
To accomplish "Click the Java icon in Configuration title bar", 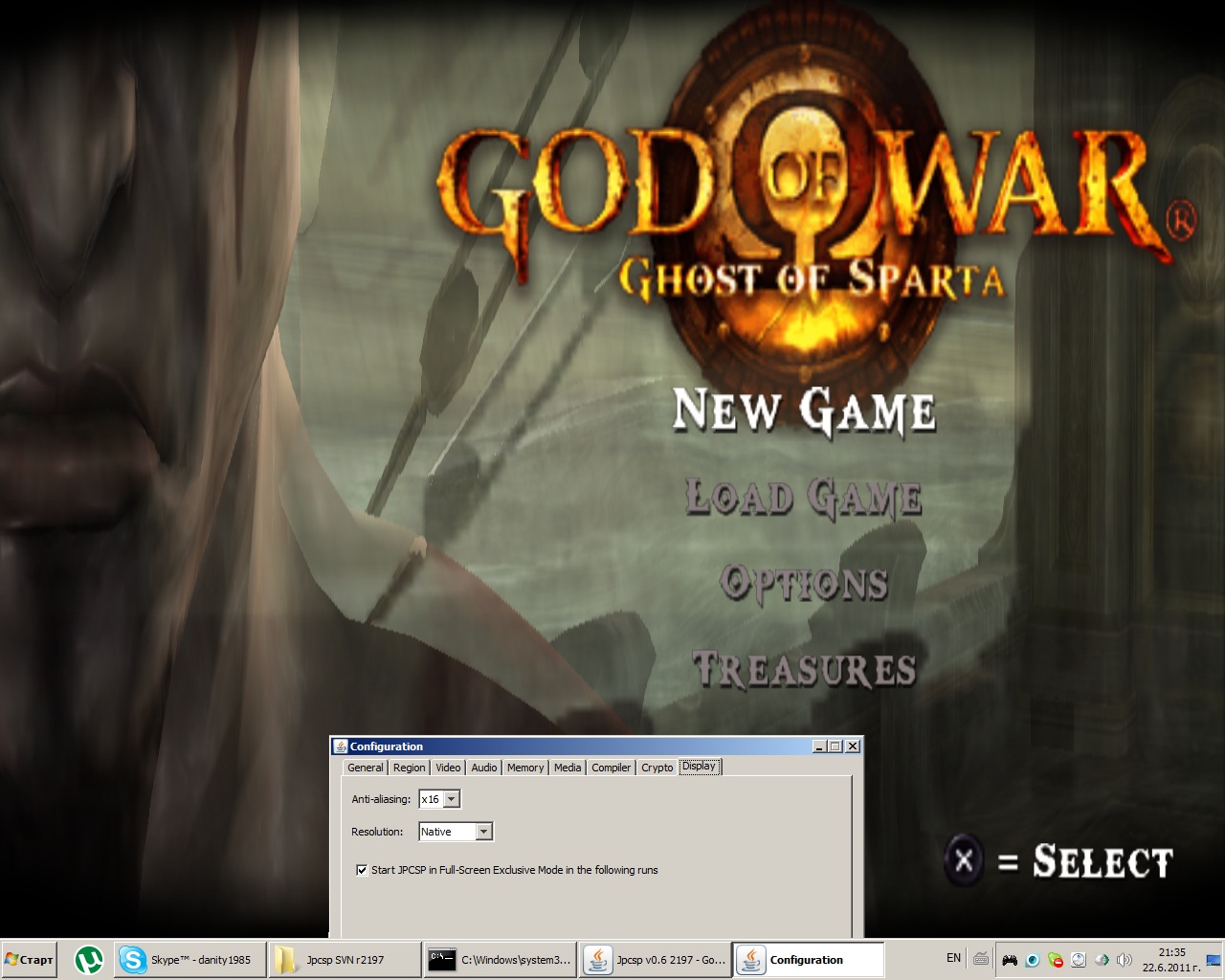I will (x=340, y=746).
